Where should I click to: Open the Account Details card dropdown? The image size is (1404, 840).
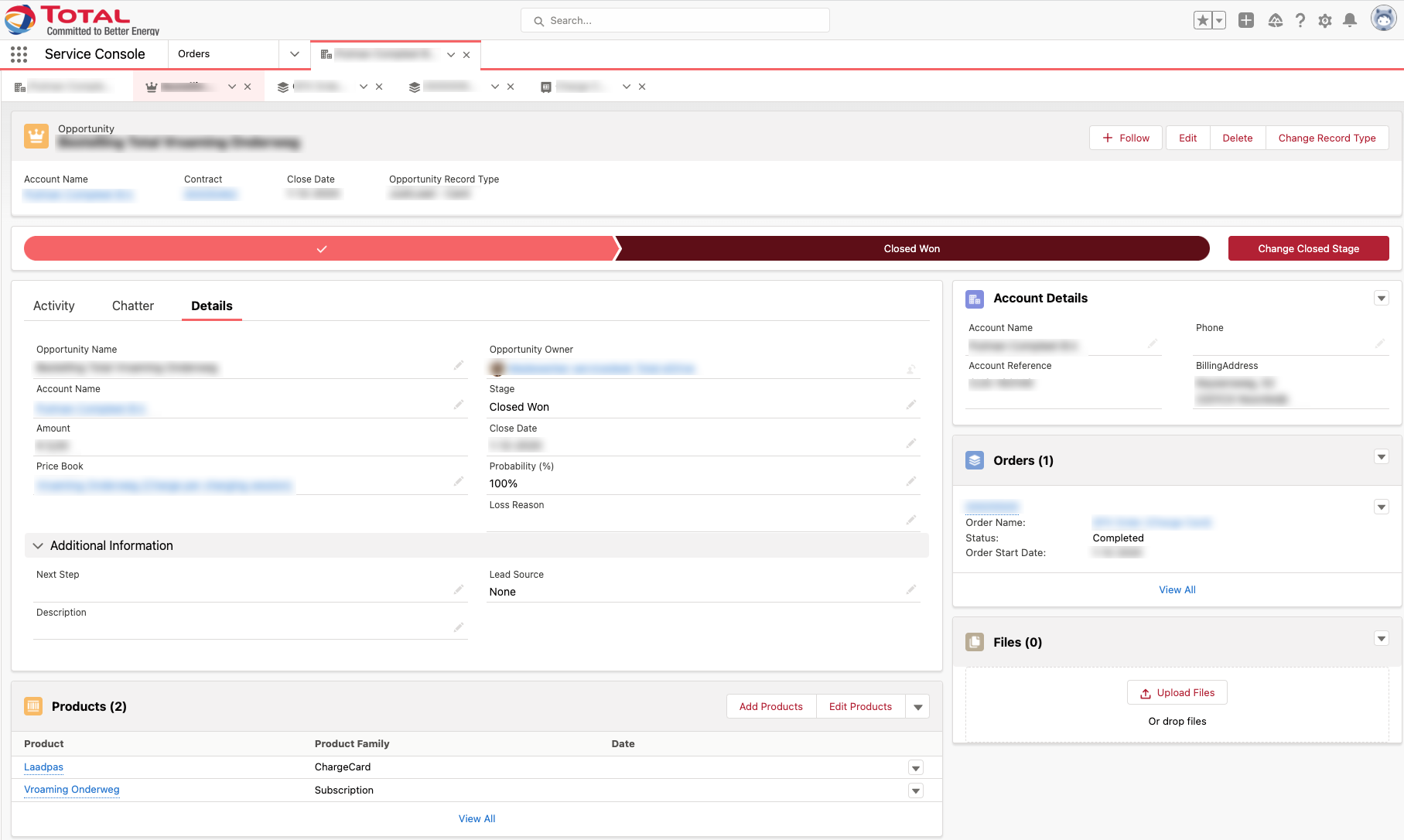pos(1382,299)
